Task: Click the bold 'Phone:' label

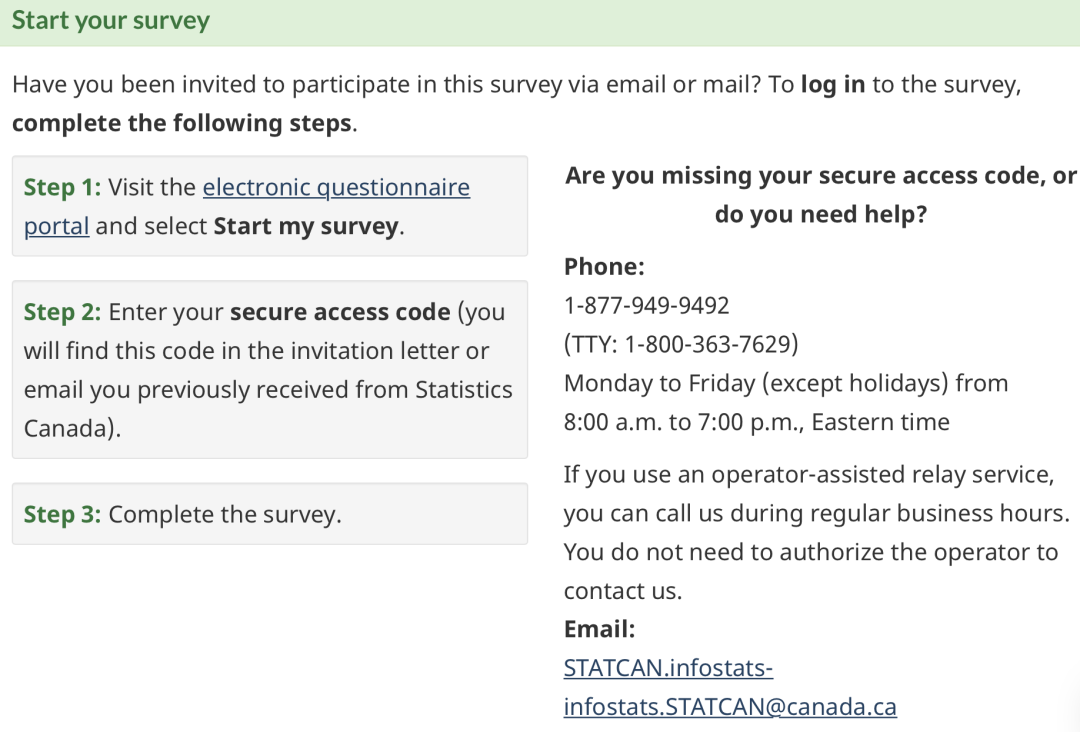Action: point(604,266)
